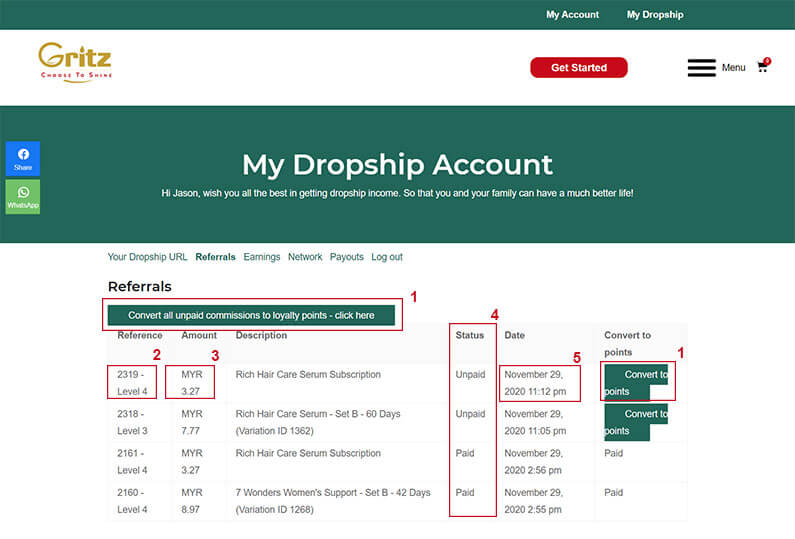Click Paid status of reference 2160
The width and height of the screenshot is (795, 539).
[465, 492]
